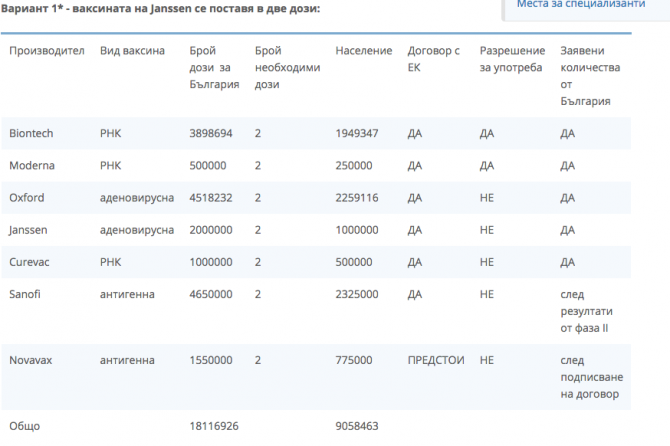Click the ПРЕДСТОИ contract status cell
This screenshot has width=670, height=446.
tap(436, 358)
